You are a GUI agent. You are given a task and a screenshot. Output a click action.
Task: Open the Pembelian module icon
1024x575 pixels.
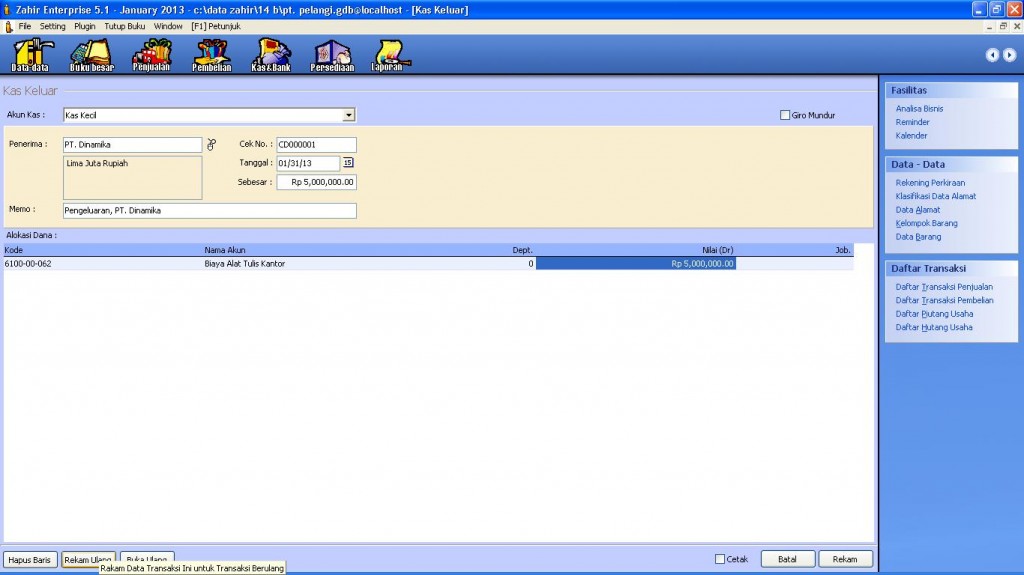(x=211, y=55)
